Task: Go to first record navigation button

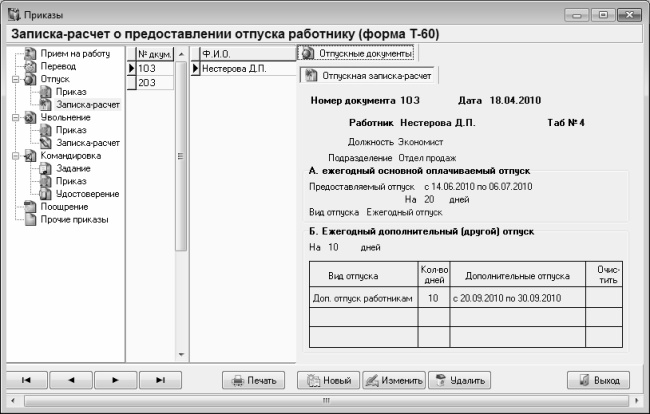Action: coord(27,380)
